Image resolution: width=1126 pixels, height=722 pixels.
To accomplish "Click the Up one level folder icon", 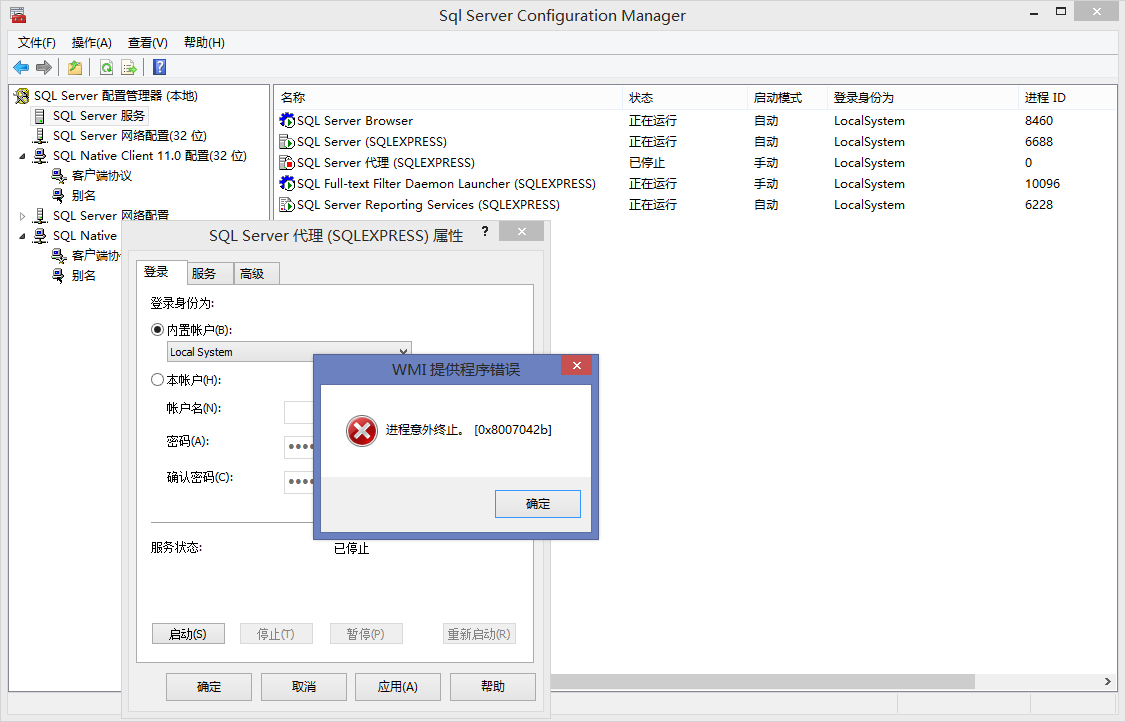I will [75, 68].
